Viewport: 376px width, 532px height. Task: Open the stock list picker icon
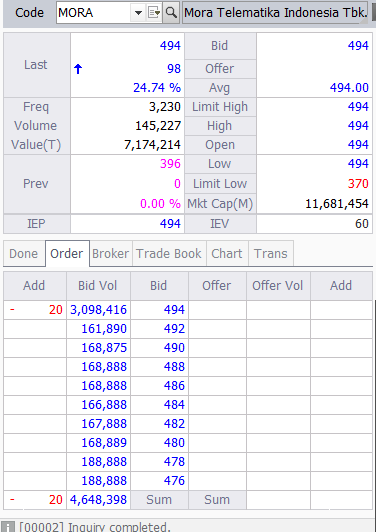[154, 13]
